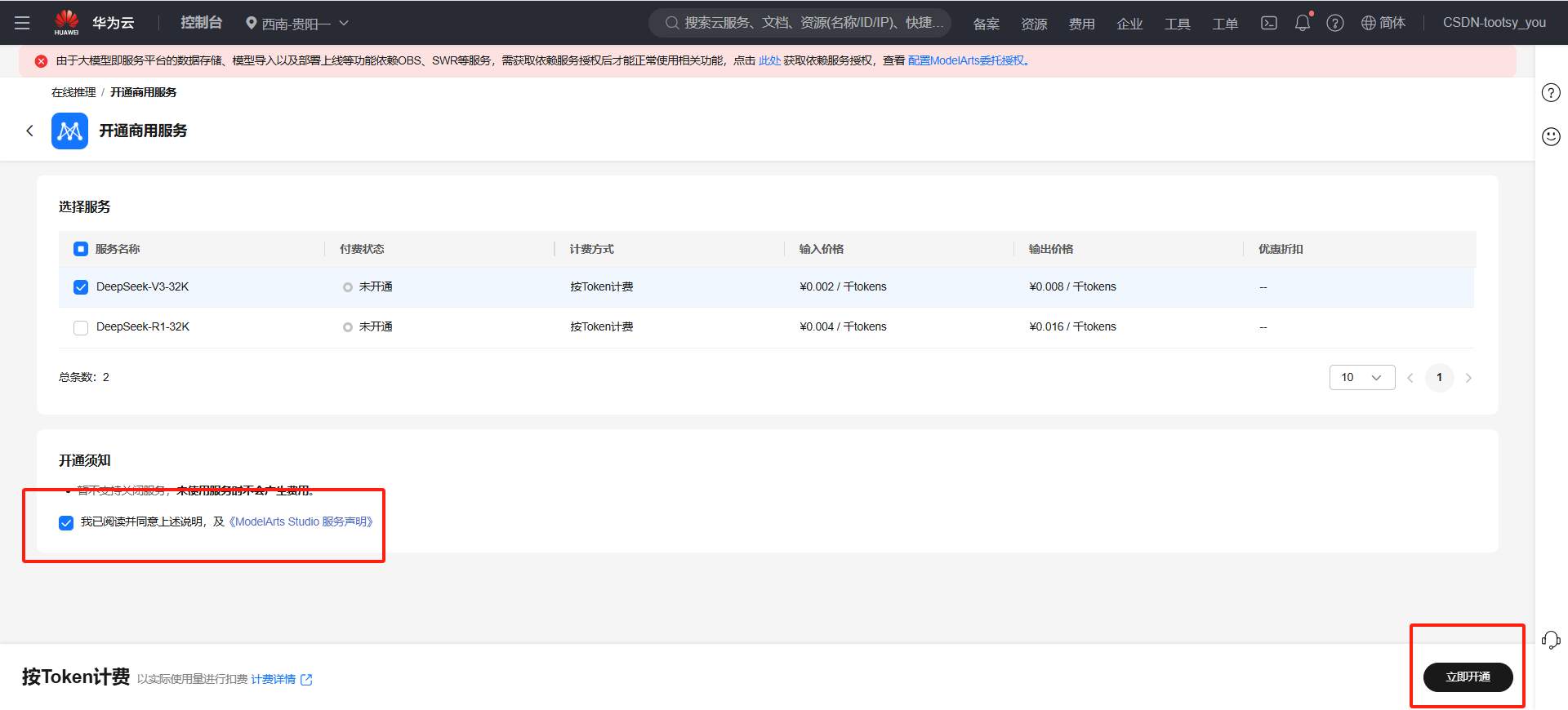Viewport: 1568px width, 710px height.
Task: Click the 优惠折扣 column header
Action: 1281,249
